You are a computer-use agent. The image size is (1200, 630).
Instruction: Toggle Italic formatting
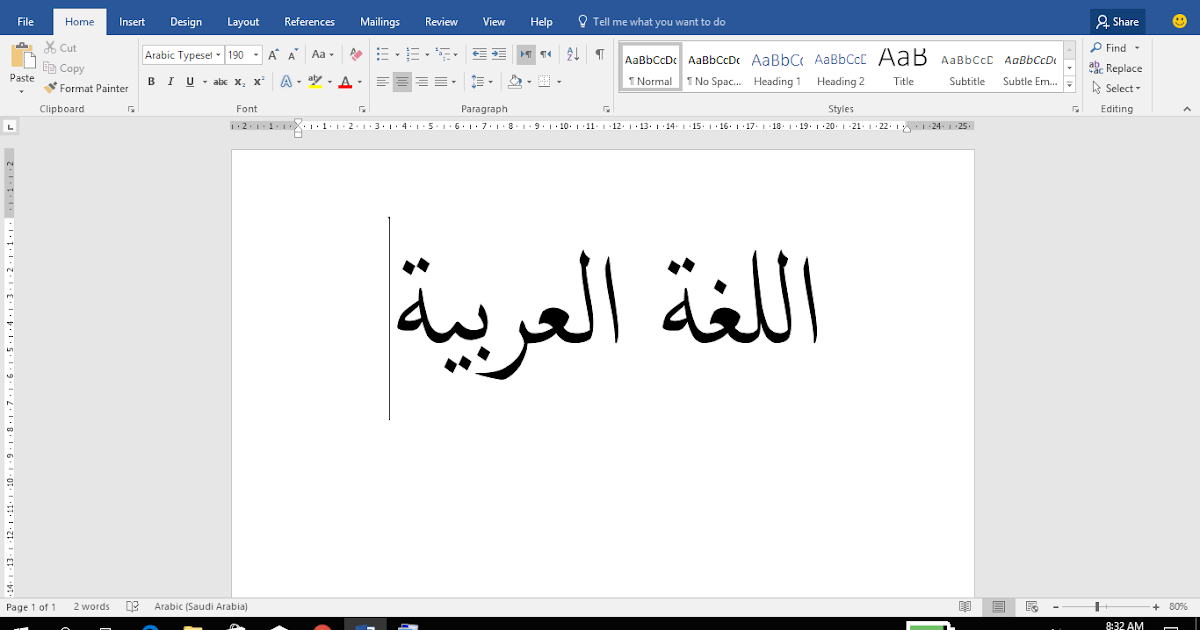170,81
